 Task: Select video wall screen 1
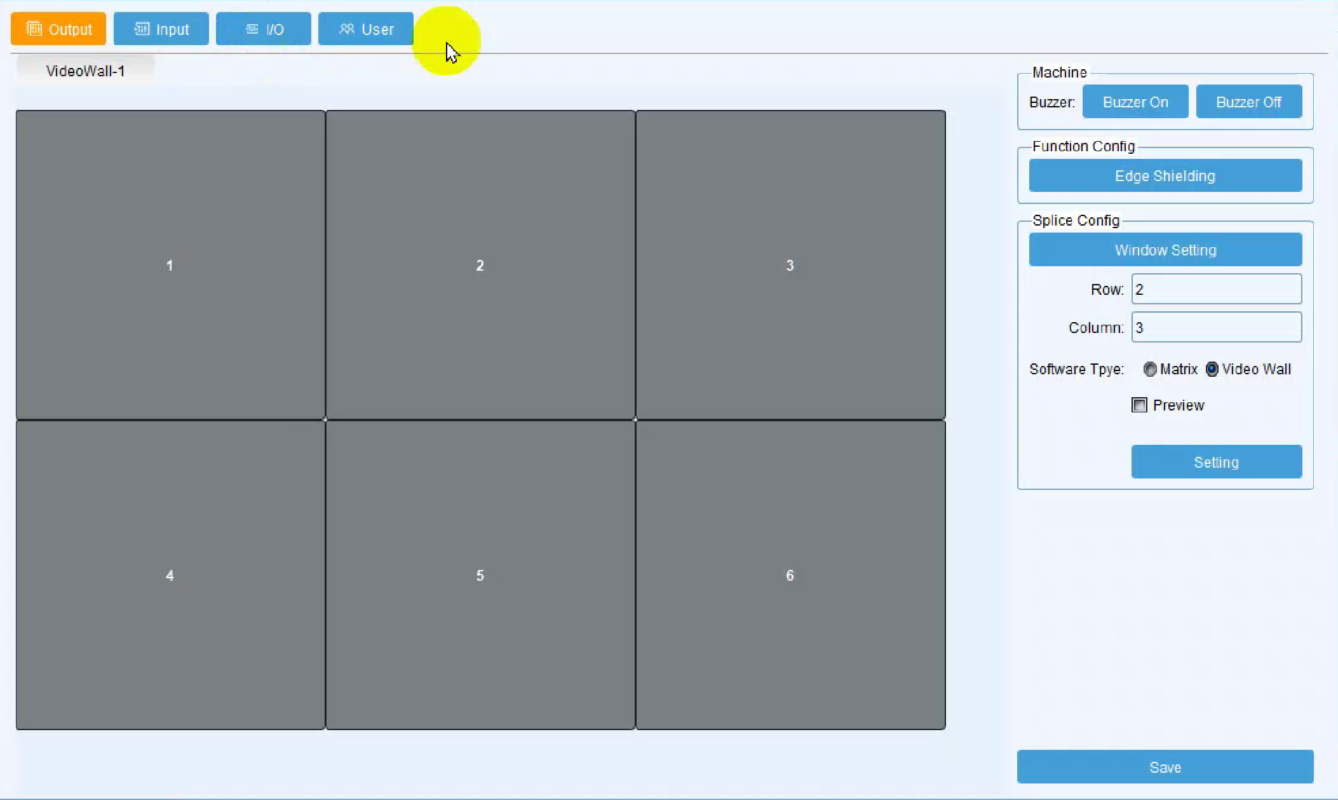tap(170, 265)
